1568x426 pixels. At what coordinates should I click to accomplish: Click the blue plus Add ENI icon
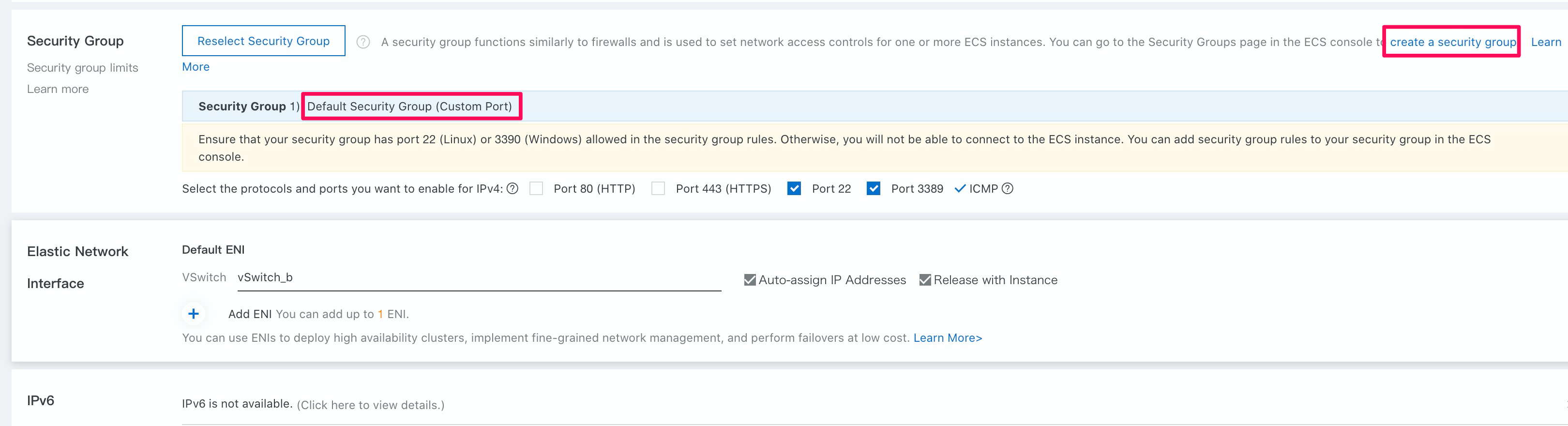click(x=194, y=313)
